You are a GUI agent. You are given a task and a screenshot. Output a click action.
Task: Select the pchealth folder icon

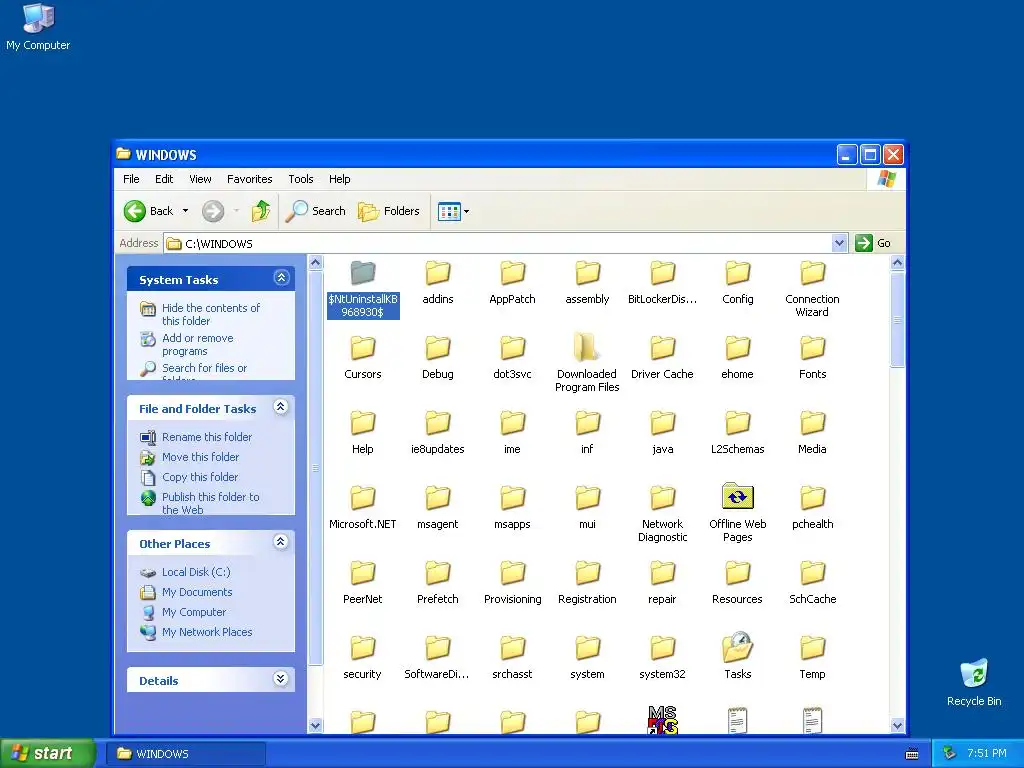click(812, 498)
